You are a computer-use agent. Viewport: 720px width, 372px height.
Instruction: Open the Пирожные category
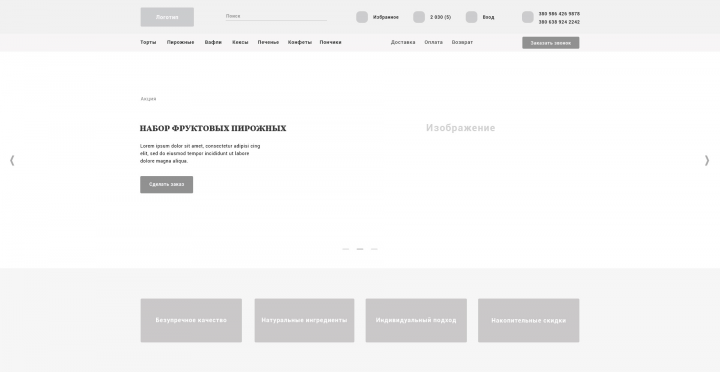180,42
